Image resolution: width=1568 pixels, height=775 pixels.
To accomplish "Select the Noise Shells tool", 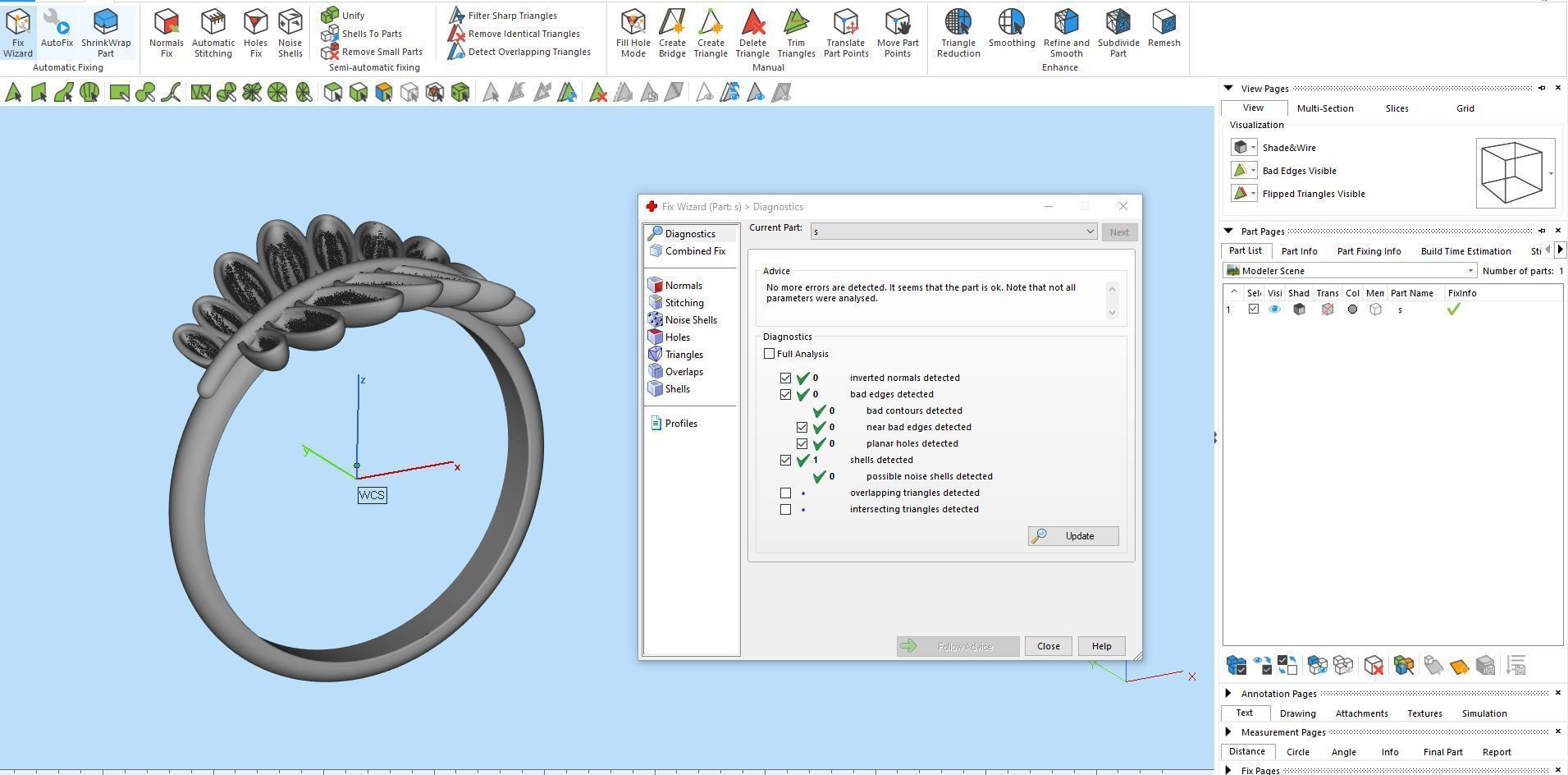I will coord(290,34).
